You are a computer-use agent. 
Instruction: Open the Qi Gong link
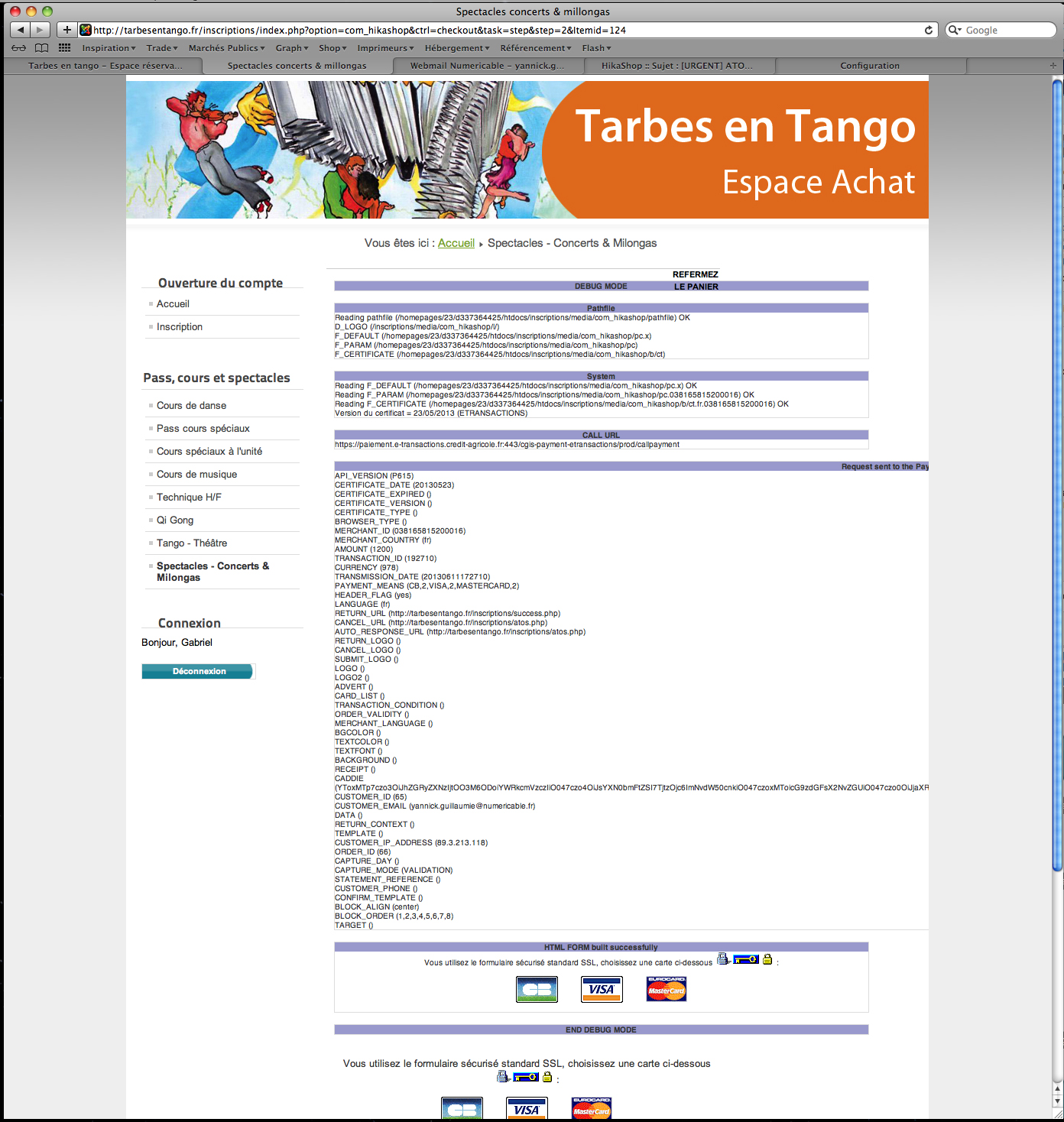pyautogui.click(x=175, y=520)
